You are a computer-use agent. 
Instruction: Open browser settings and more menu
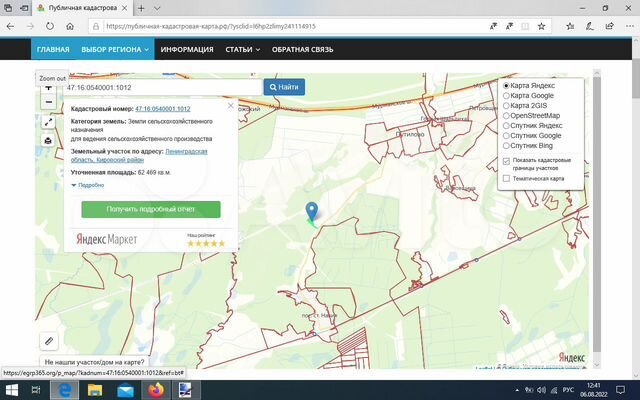[x=629, y=26]
